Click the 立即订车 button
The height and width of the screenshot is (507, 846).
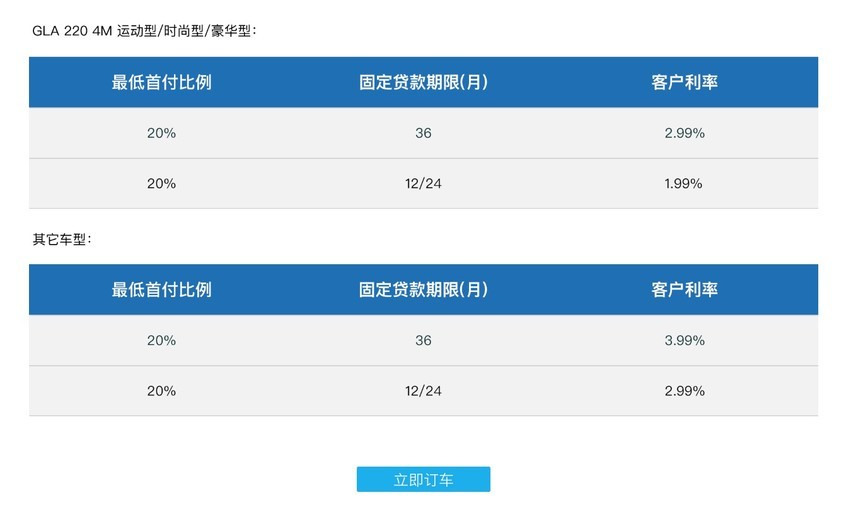(x=423, y=480)
